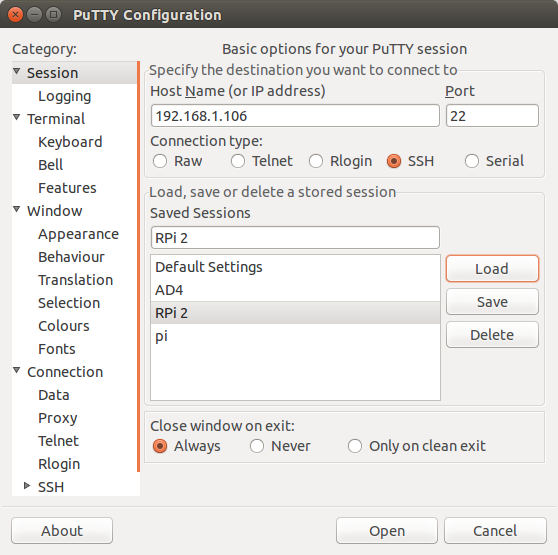Click the About button

62,531
